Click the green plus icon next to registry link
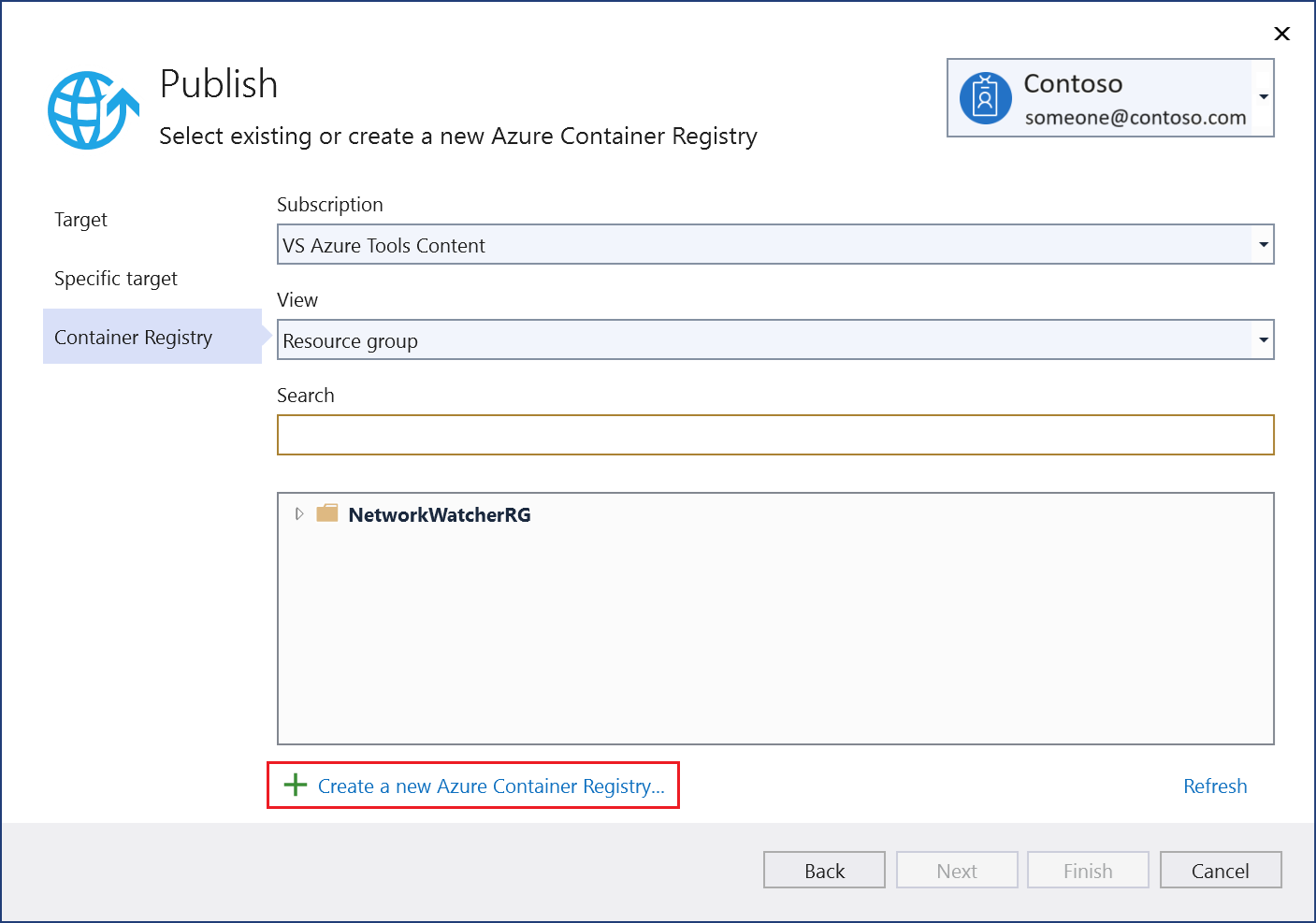1316x923 pixels. click(x=296, y=786)
